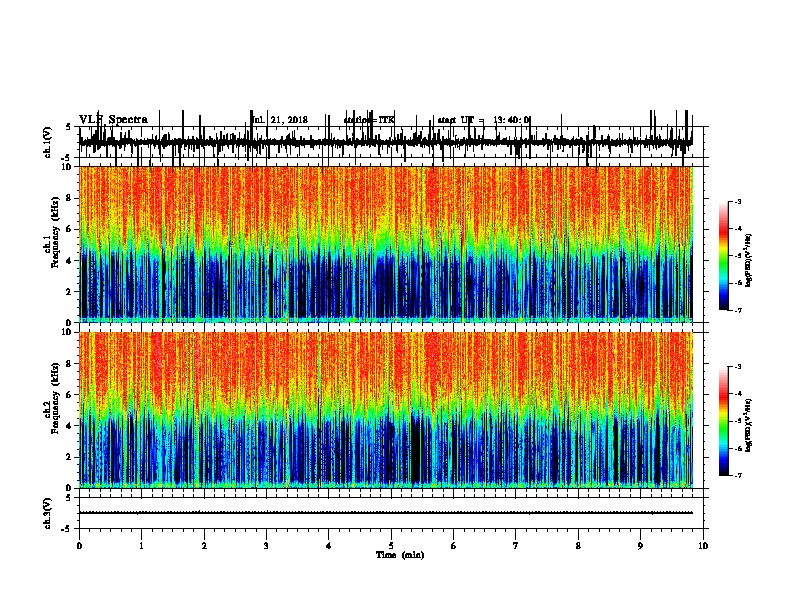792x612 pixels.
Task: Click the '-5' tick on ch.2 colorbar
Action: (737, 421)
